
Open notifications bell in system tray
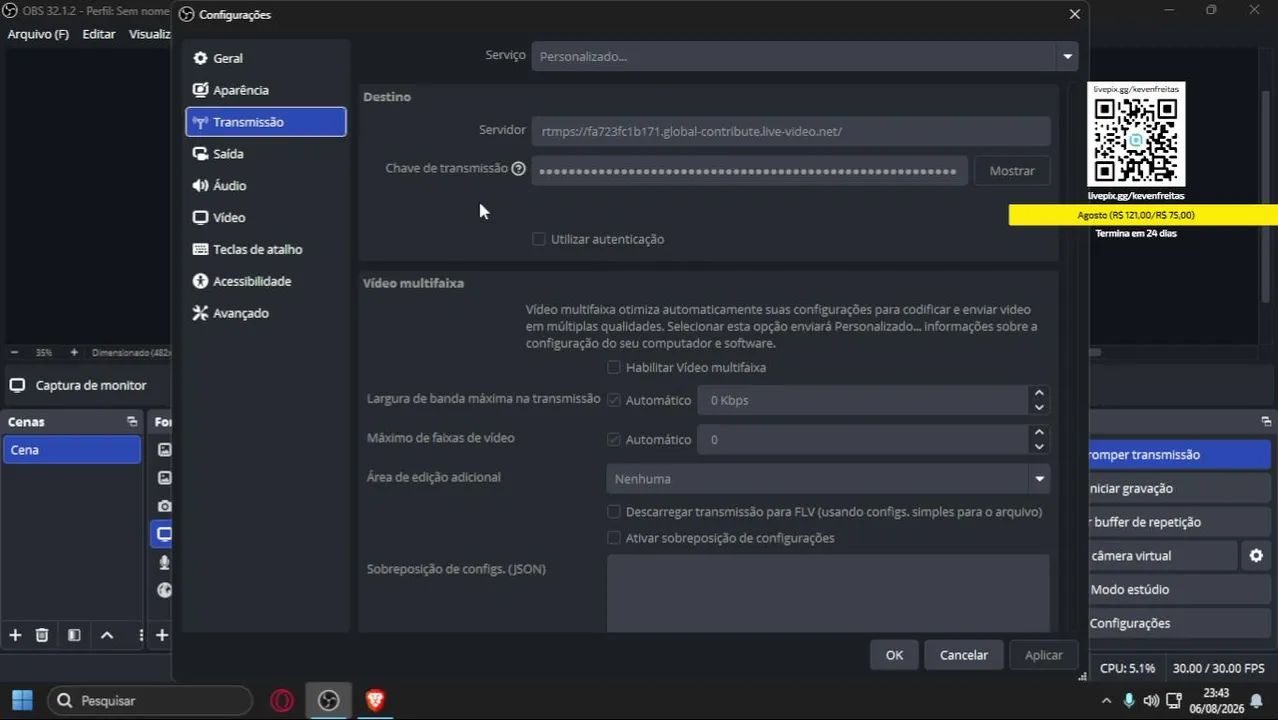[x=1256, y=701]
